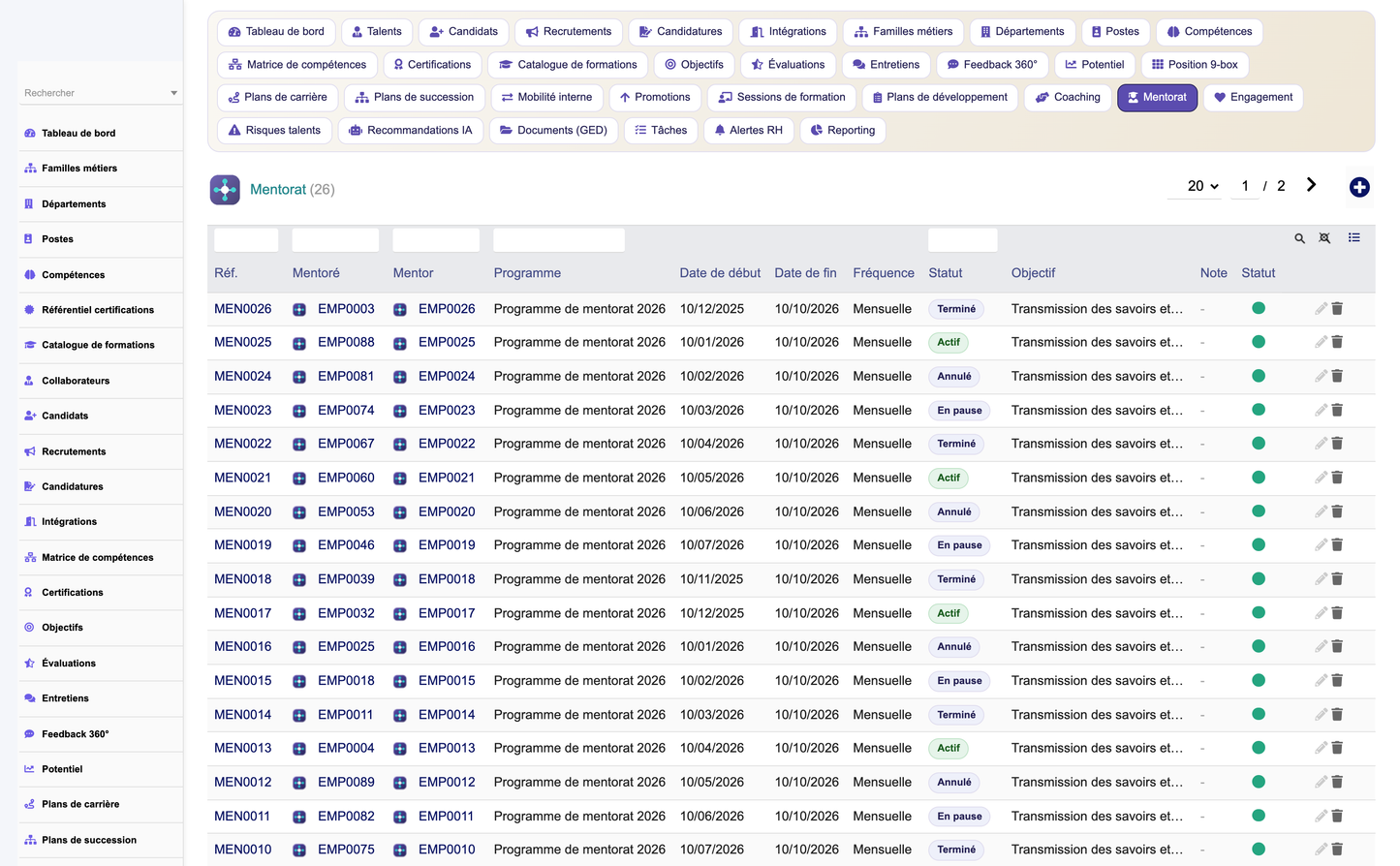Viewport: 1400px width, 866px height.
Task: Open Collaborateurs in the sidebar
Action: point(76,381)
